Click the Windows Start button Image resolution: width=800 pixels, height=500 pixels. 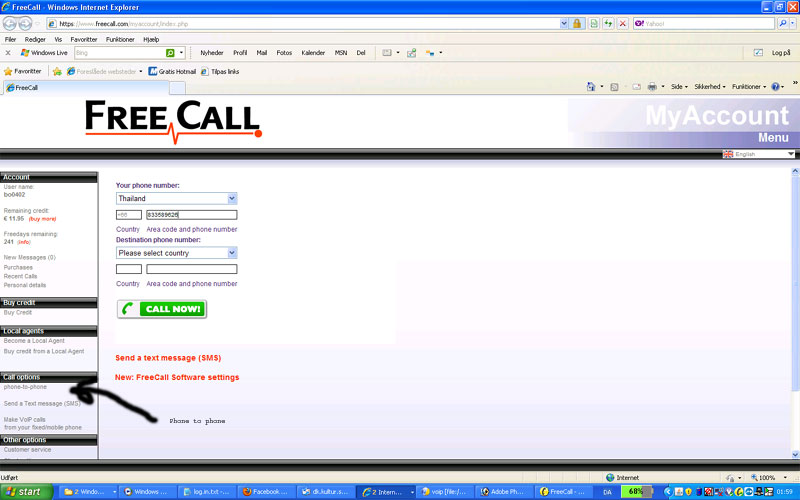27,492
